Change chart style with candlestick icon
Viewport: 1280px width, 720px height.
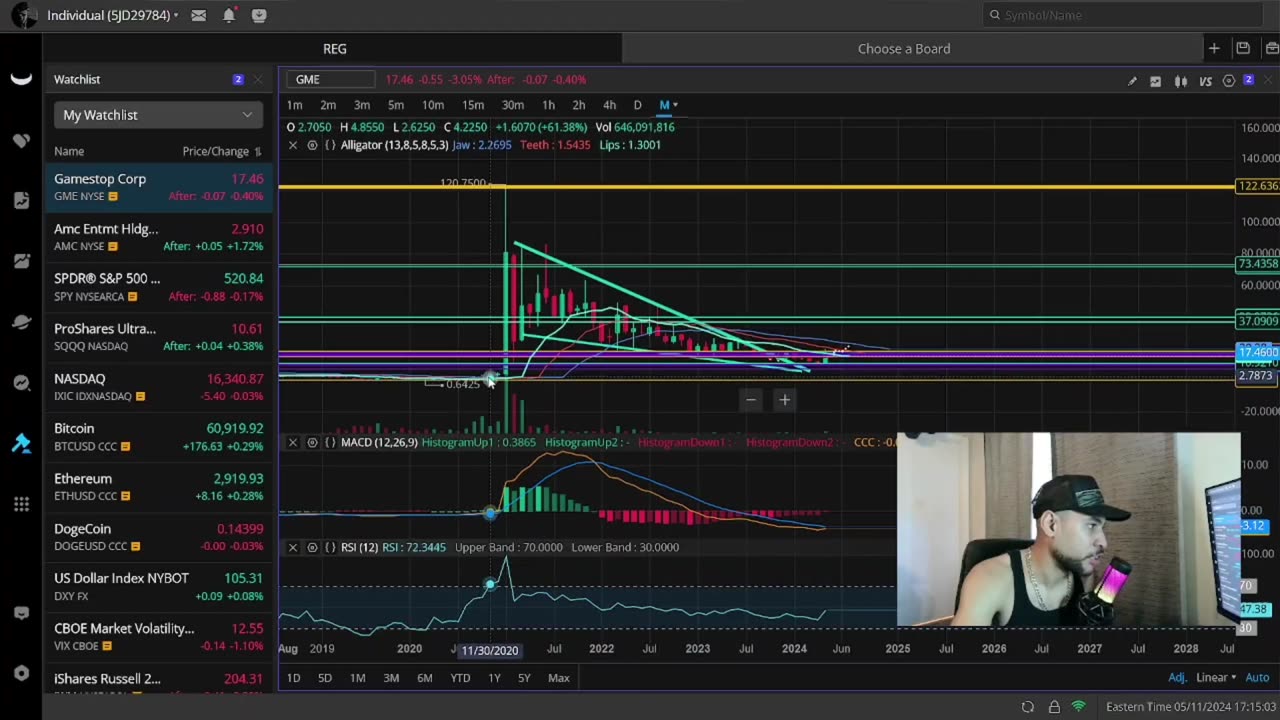[x=1181, y=81]
